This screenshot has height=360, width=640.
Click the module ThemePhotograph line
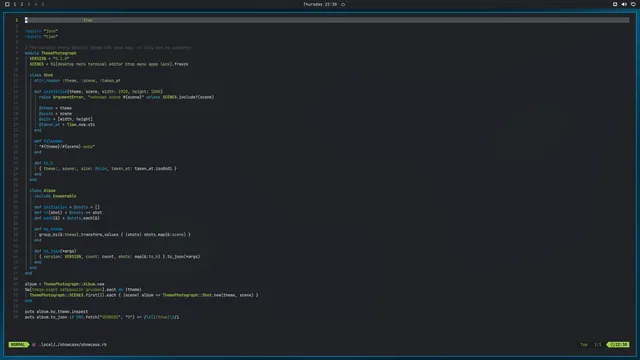[51, 53]
